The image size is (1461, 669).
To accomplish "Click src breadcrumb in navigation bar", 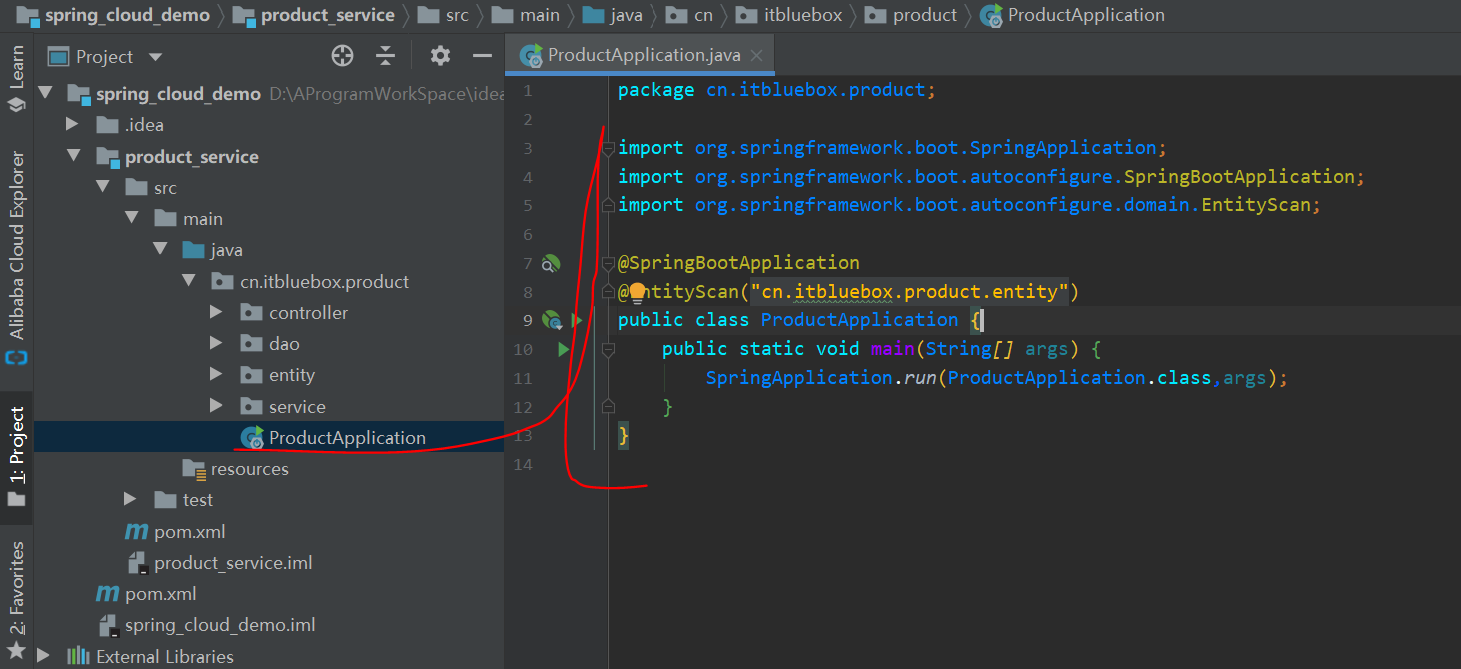I will pyautogui.click(x=457, y=15).
